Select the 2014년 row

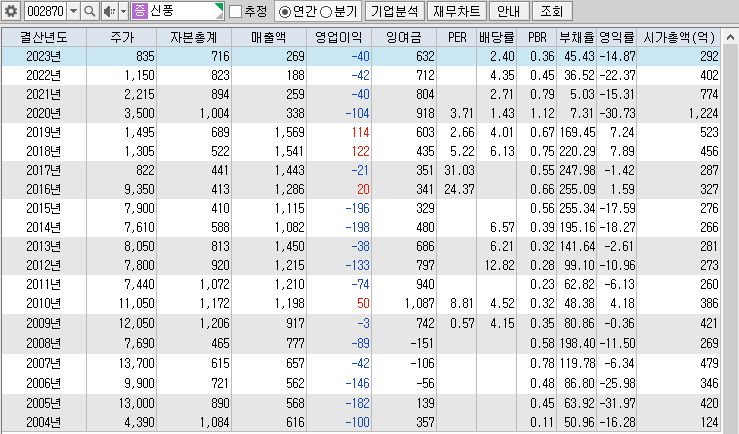click(361, 227)
